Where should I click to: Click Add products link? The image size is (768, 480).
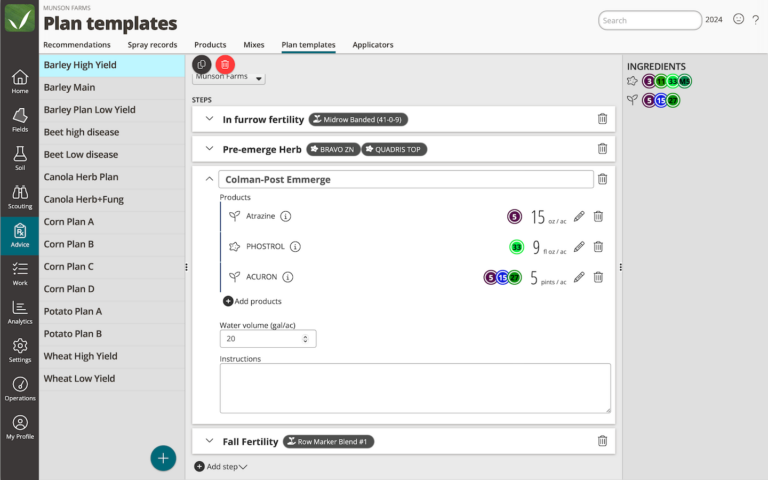tap(252, 301)
